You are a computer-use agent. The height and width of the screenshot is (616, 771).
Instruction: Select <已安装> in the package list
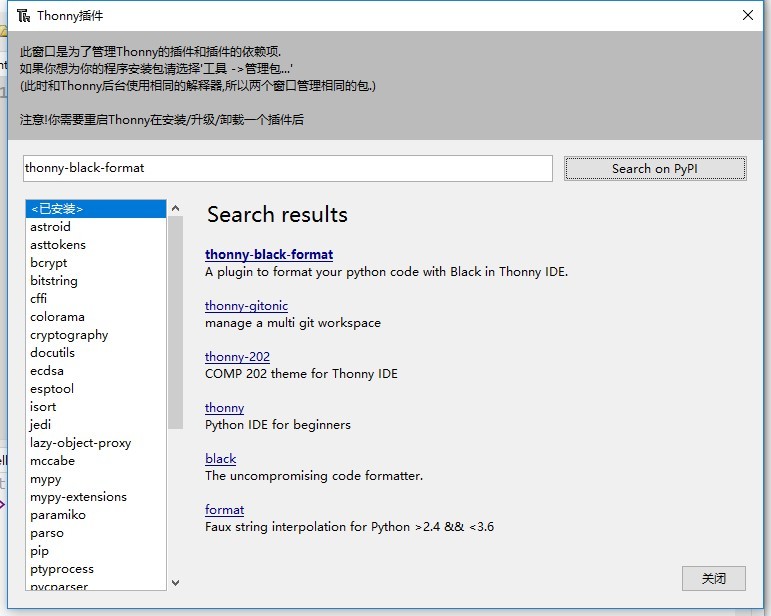coord(57,209)
